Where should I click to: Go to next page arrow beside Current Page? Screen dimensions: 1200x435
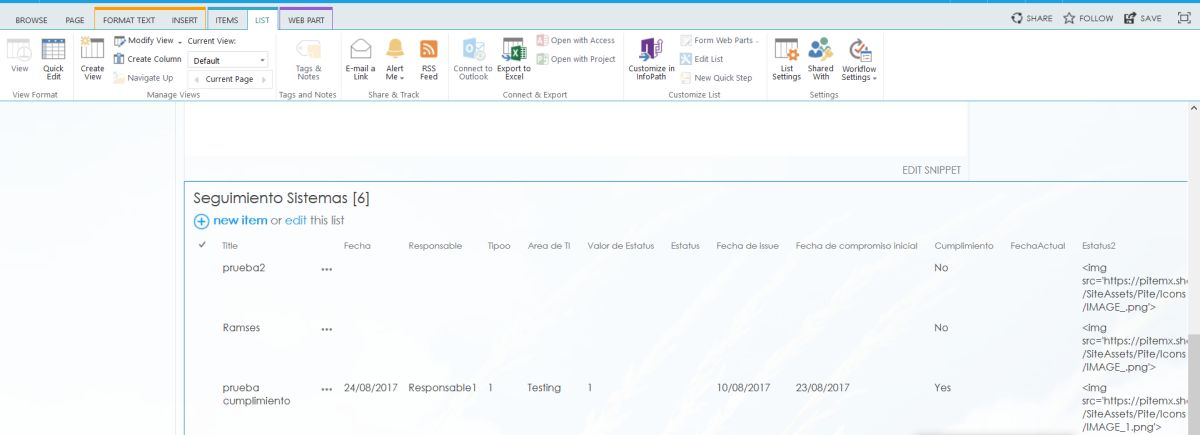[x=263, y=79]
